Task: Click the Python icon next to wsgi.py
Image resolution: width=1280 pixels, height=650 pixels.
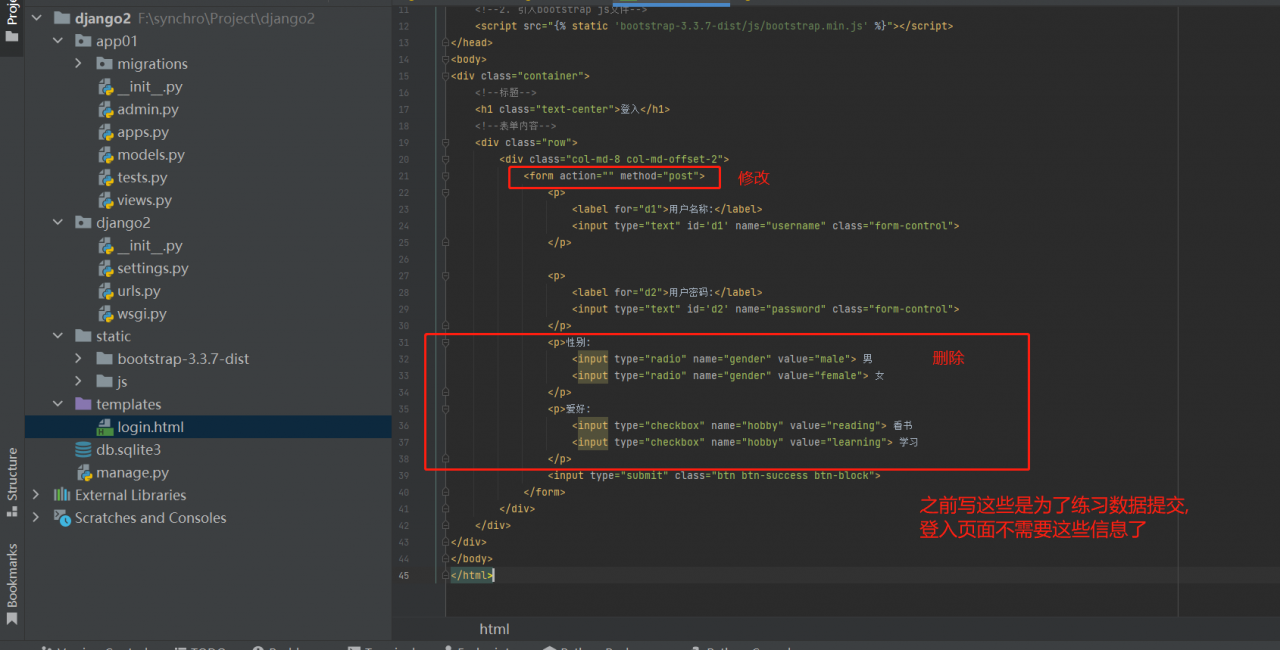Action: [106, 314]
